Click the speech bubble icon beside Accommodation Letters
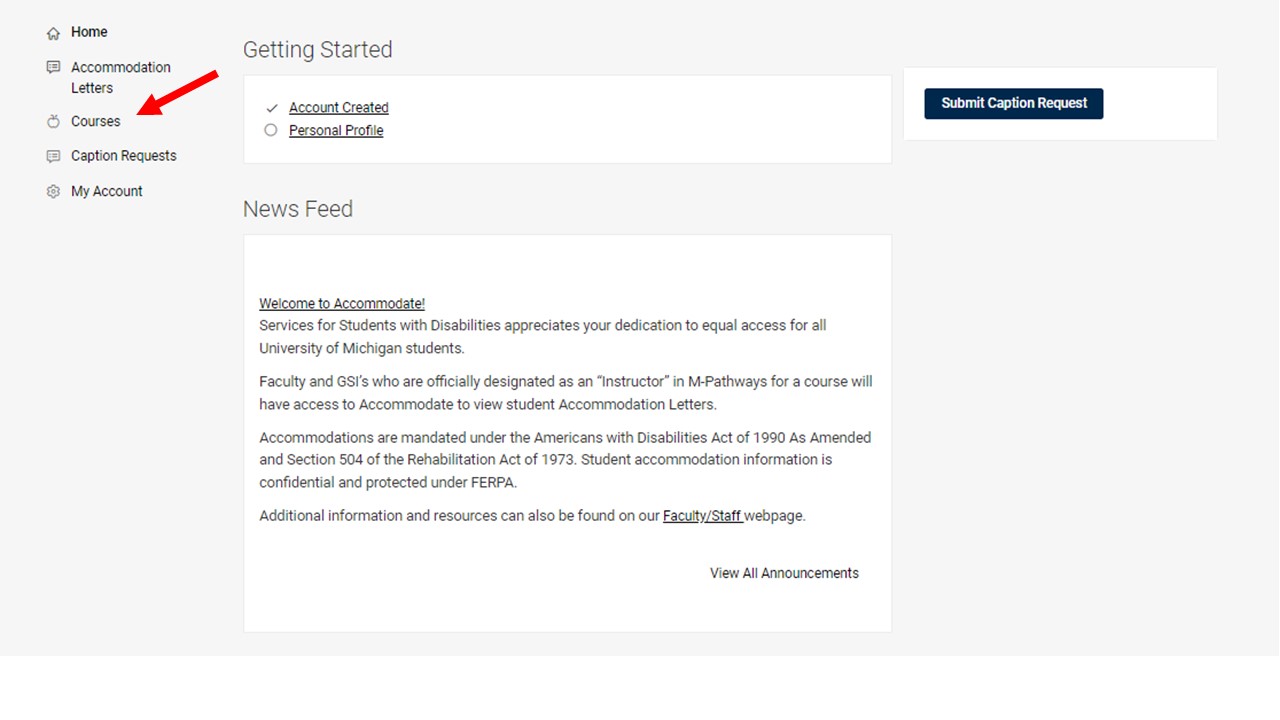This screenshot has width=1280, height=720. click(x=52, y=67)
